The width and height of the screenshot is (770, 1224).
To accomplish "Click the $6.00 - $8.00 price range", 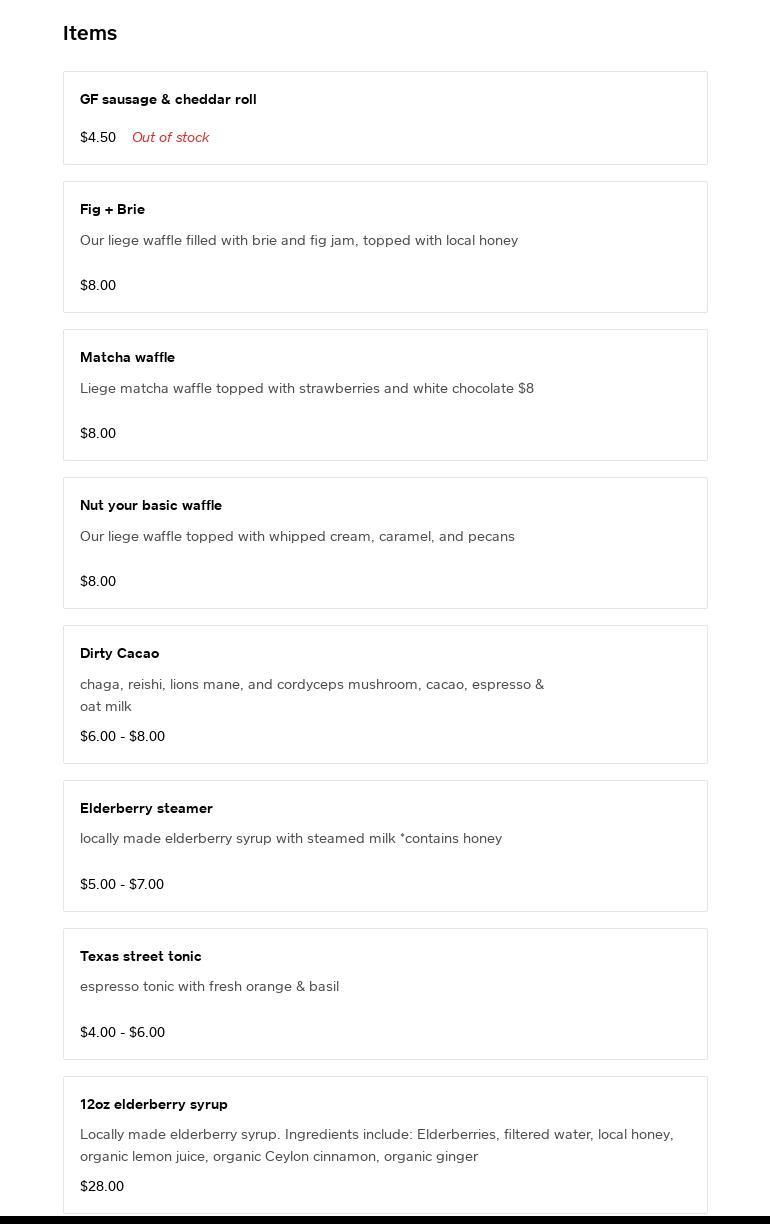I will 122,736.
